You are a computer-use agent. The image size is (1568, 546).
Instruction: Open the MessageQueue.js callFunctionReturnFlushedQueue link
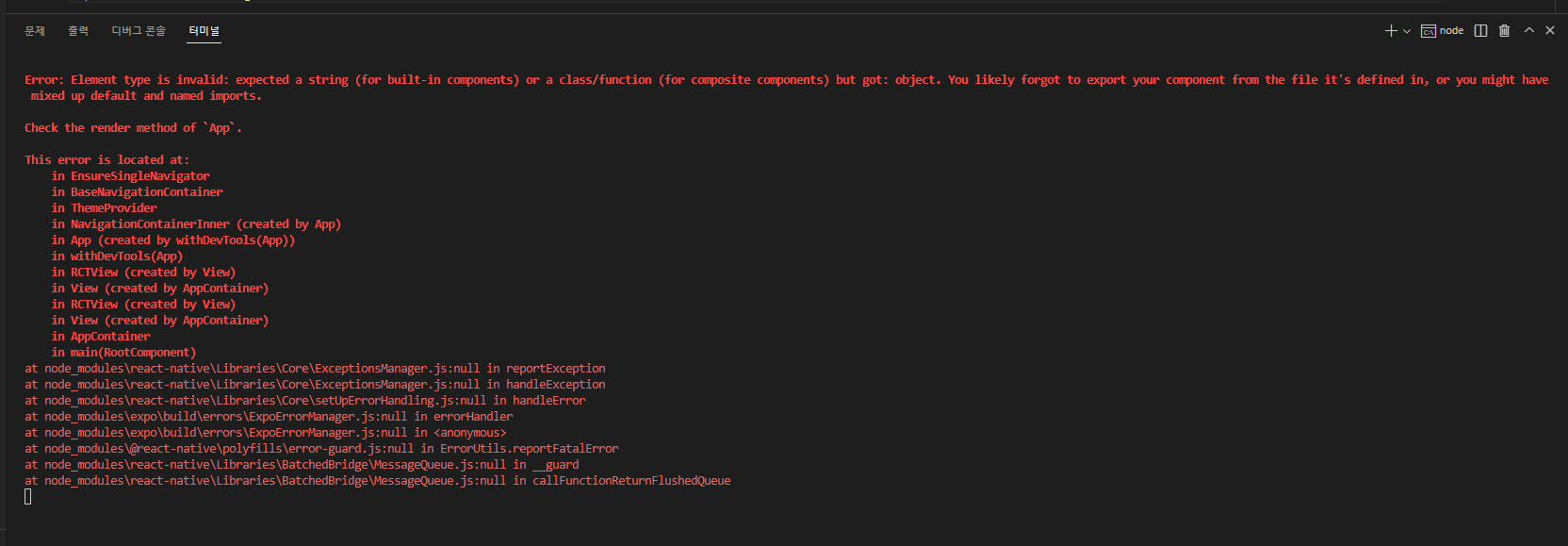(275, 481)
